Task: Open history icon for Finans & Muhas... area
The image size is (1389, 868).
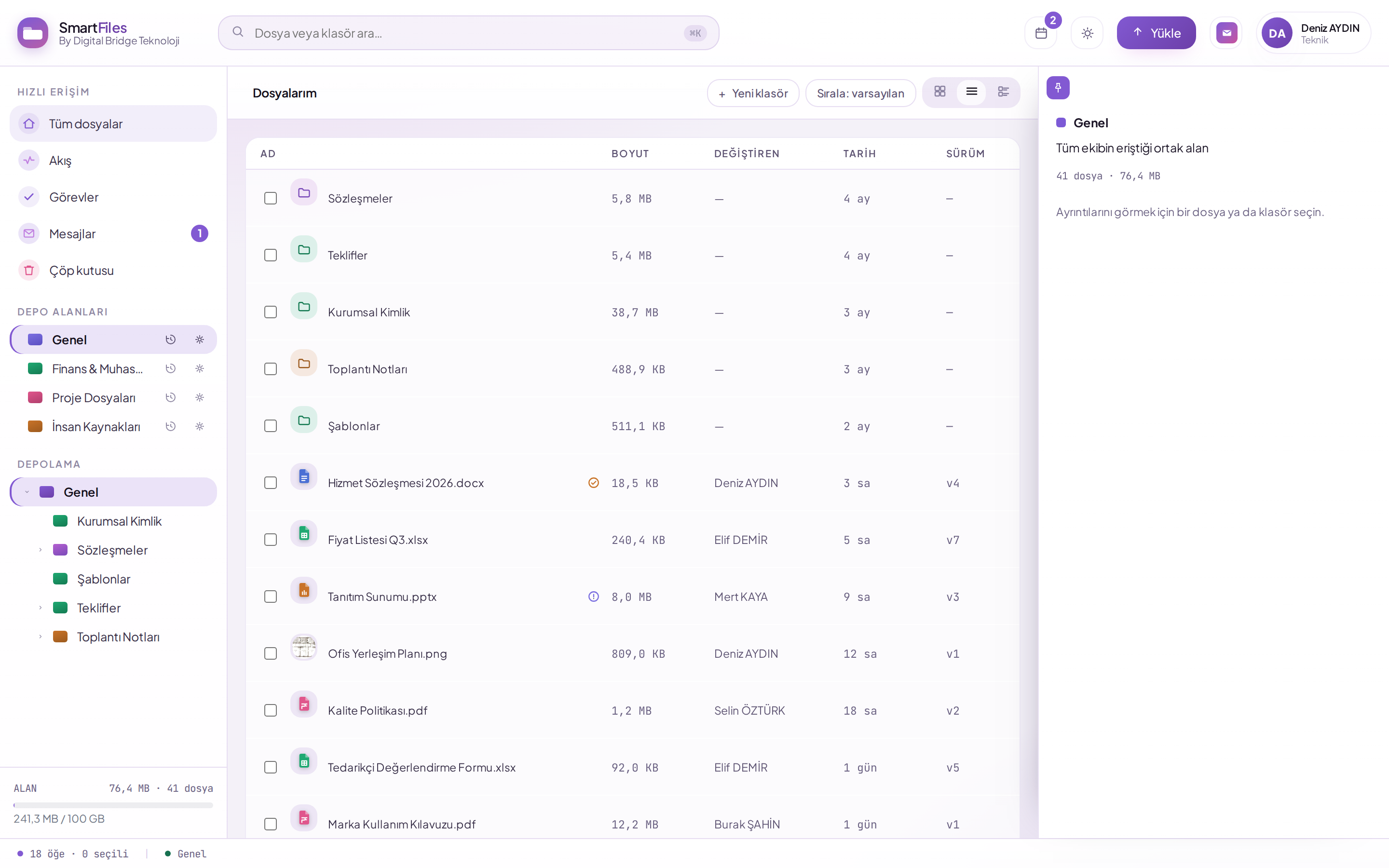Action: [x=170, y=368]
